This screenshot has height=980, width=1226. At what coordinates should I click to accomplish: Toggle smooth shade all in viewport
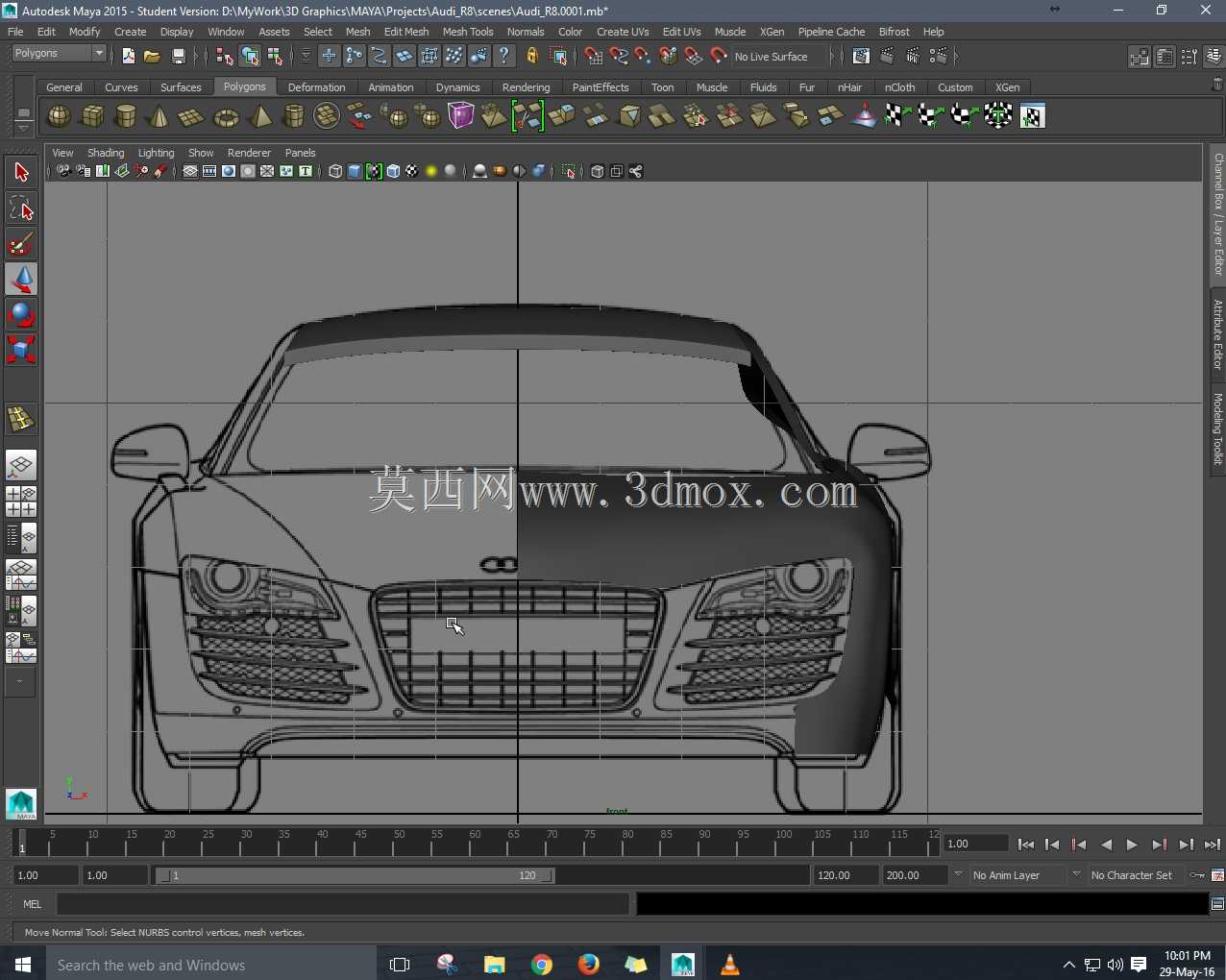(355, 172)
